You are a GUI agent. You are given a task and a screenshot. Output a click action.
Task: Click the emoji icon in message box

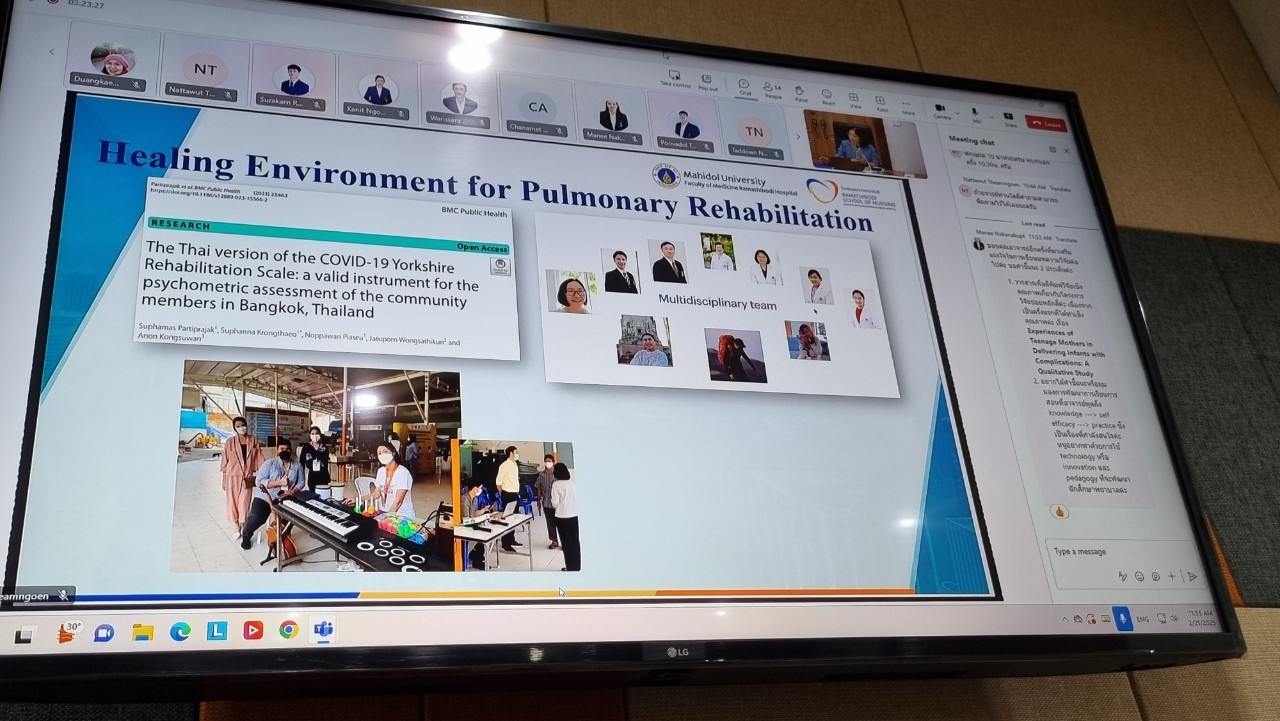pos(1139,576)
